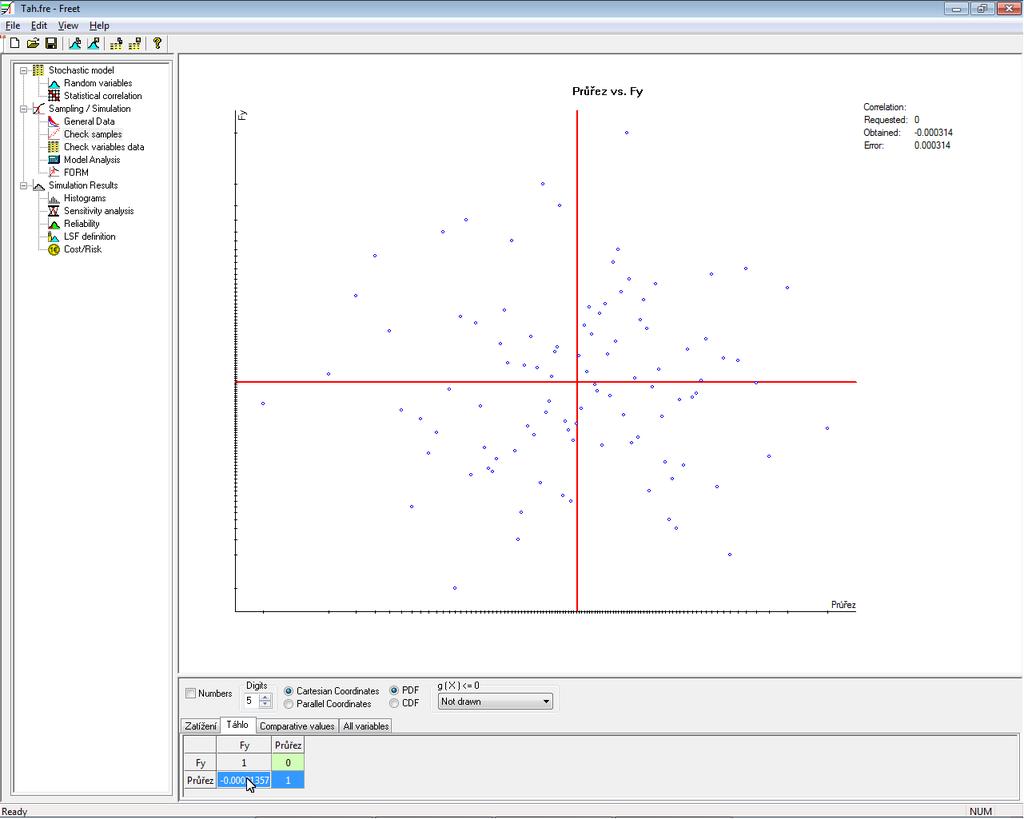The height and width of the screenshot is (819, 1024).
Task: Click the Ready status bar text
Action: click(x=15, y=812)
